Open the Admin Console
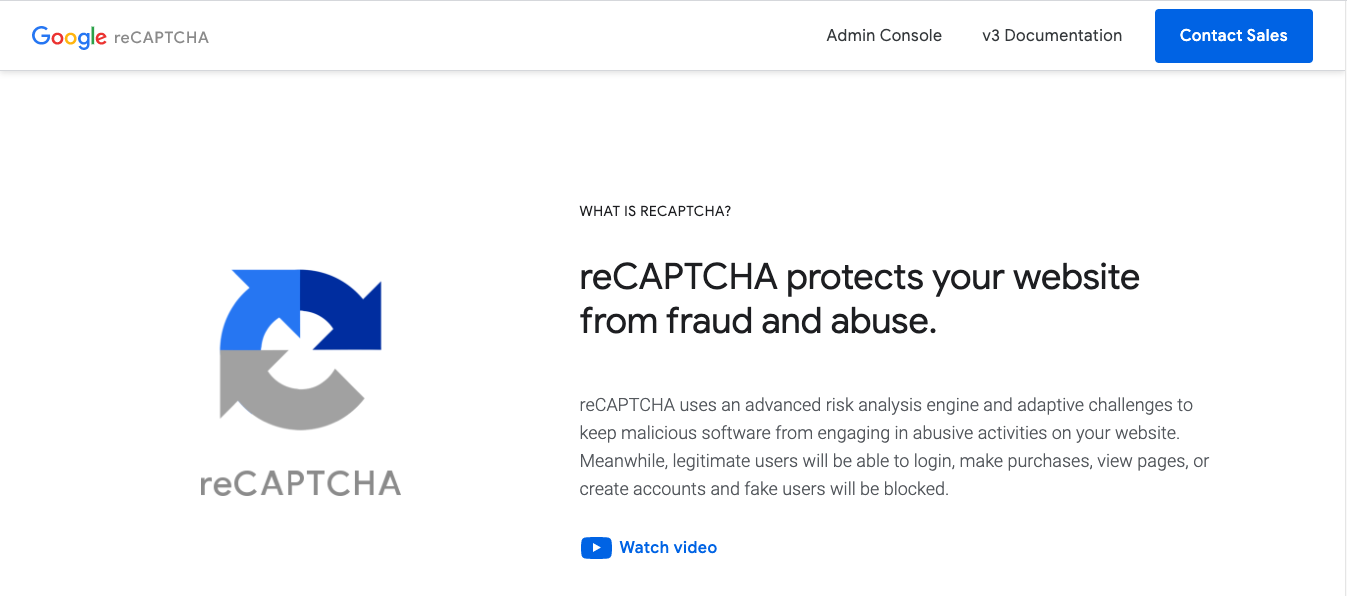1347x596 pixels. 884,36
